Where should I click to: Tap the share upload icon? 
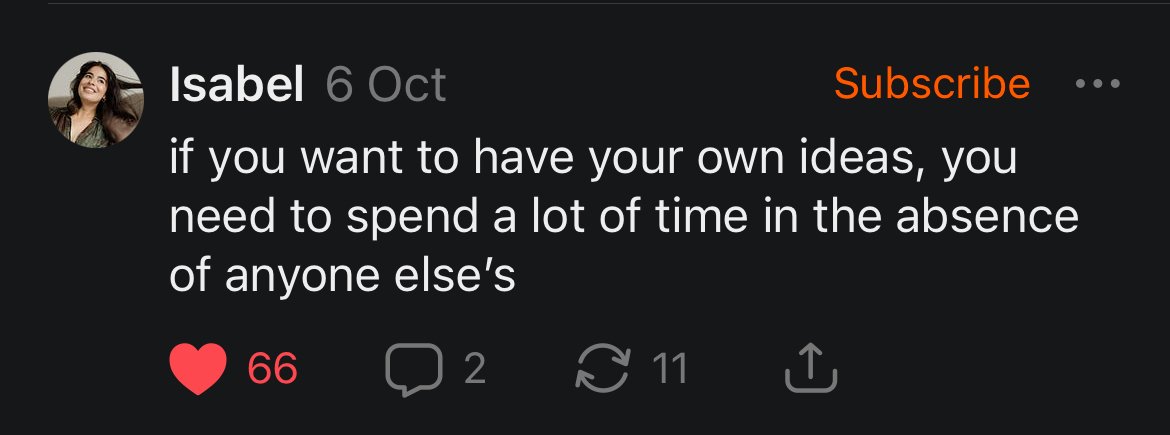[x=810, y=370]
